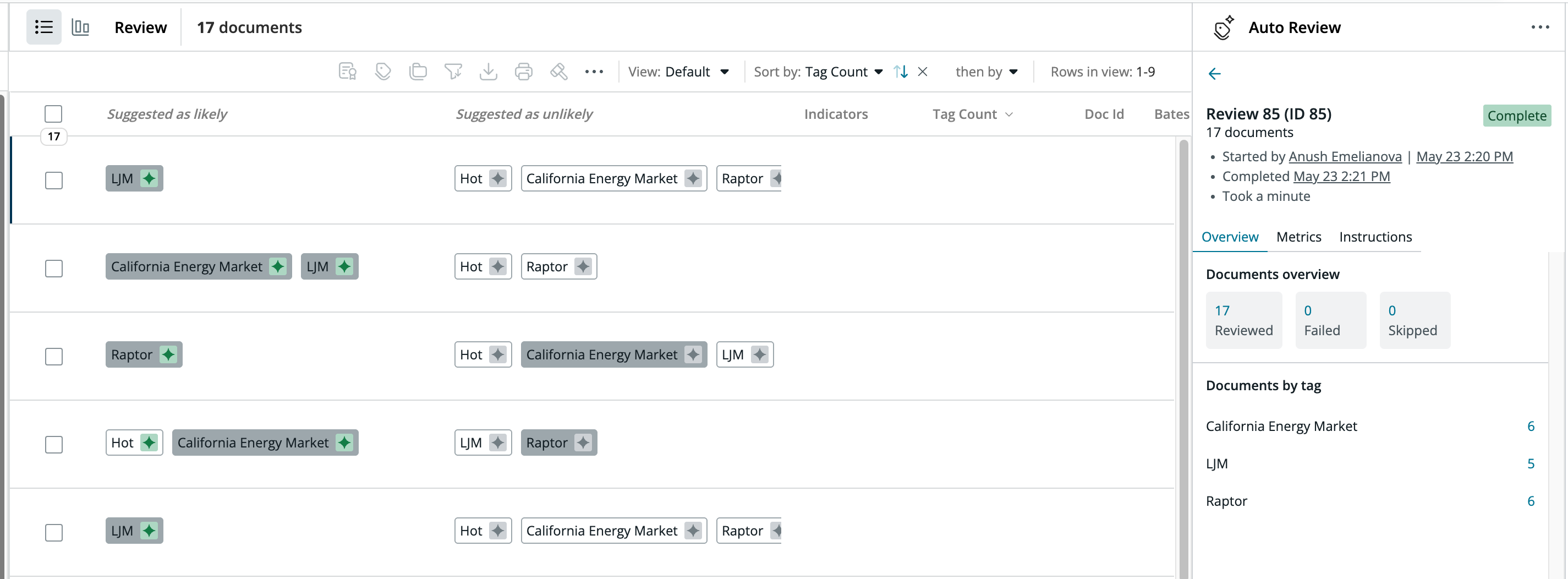Remove the Tag Count sort
Screen dimensions: 1568x579
pos(923,72)
